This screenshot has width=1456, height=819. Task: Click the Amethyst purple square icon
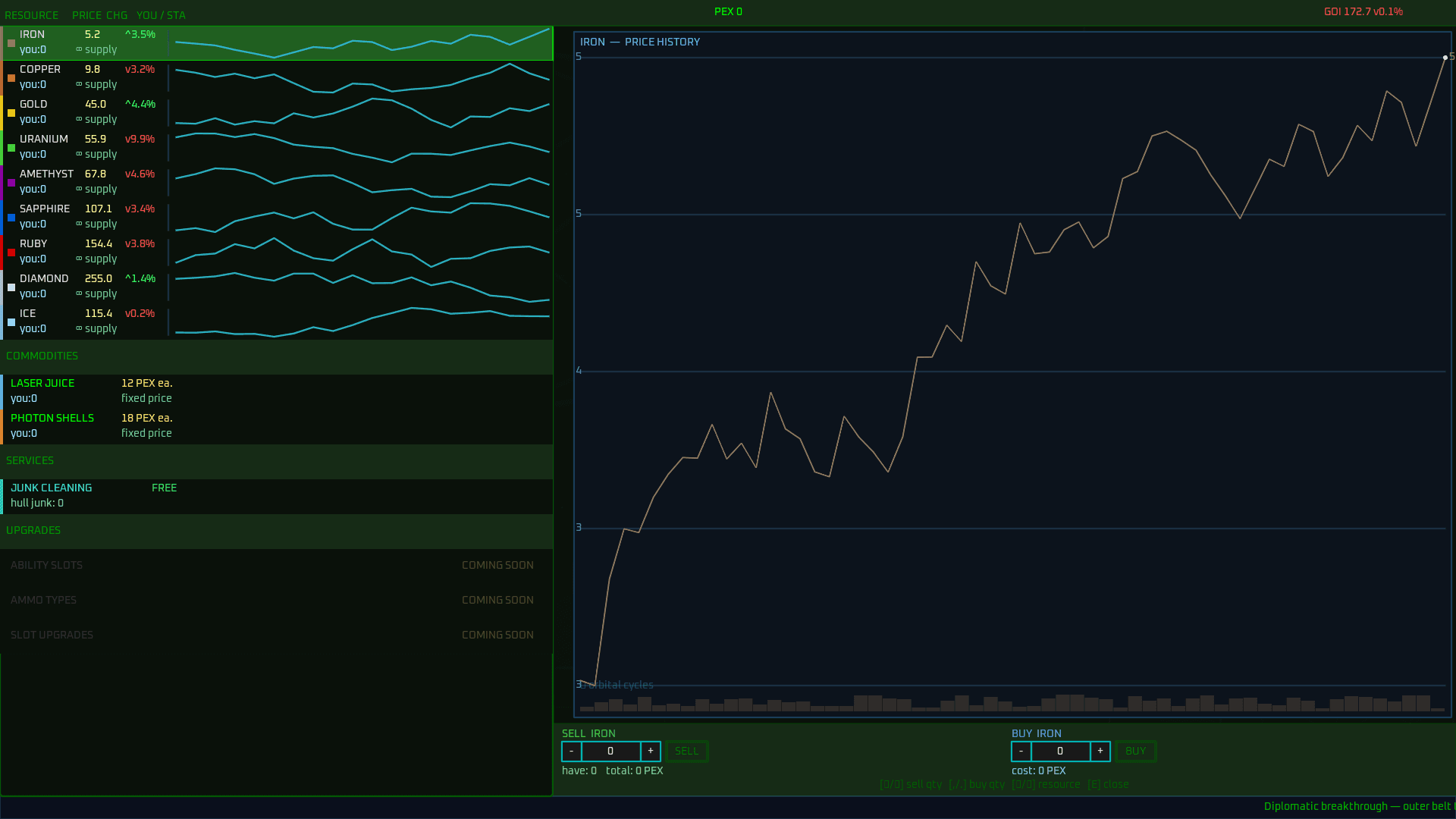tap(11, 183)
